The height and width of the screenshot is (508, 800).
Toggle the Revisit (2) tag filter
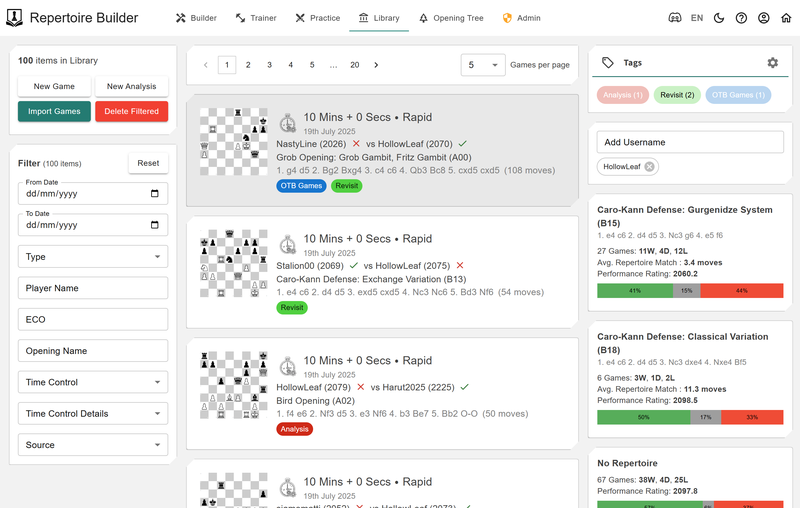pyautogui.click(x=677, y=95)
